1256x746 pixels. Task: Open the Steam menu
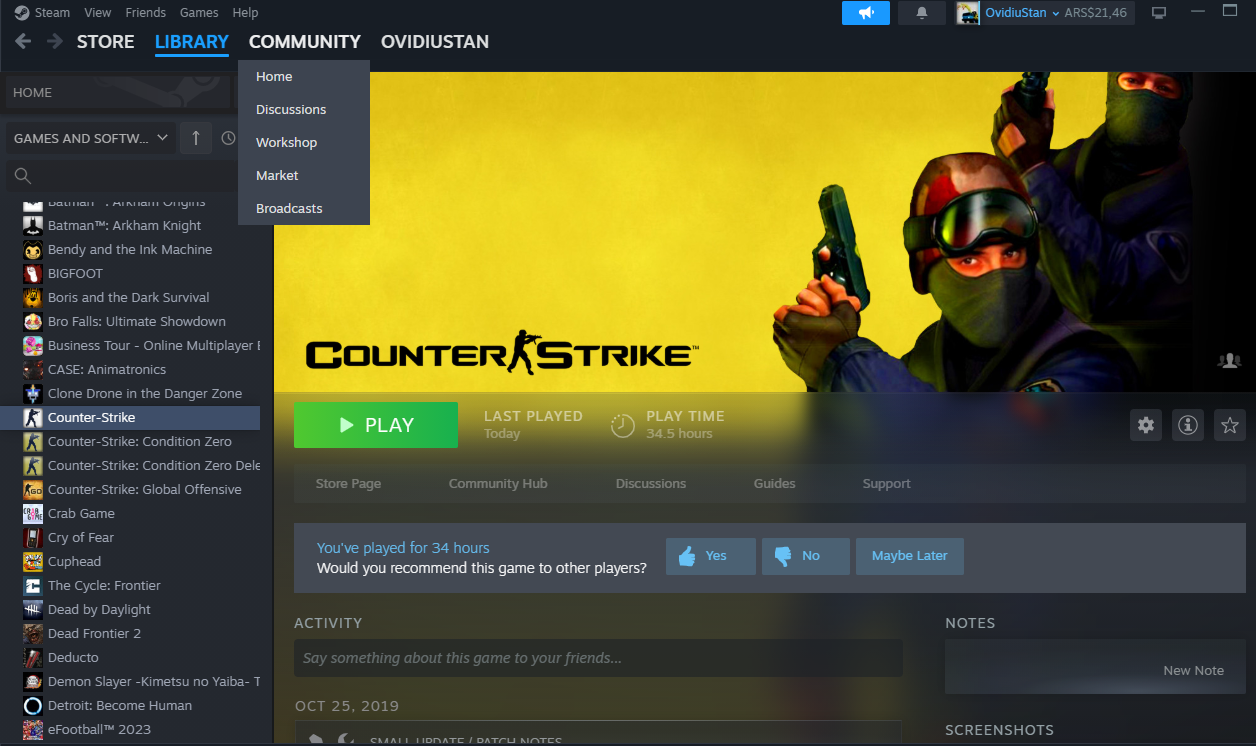coord(43,13)
